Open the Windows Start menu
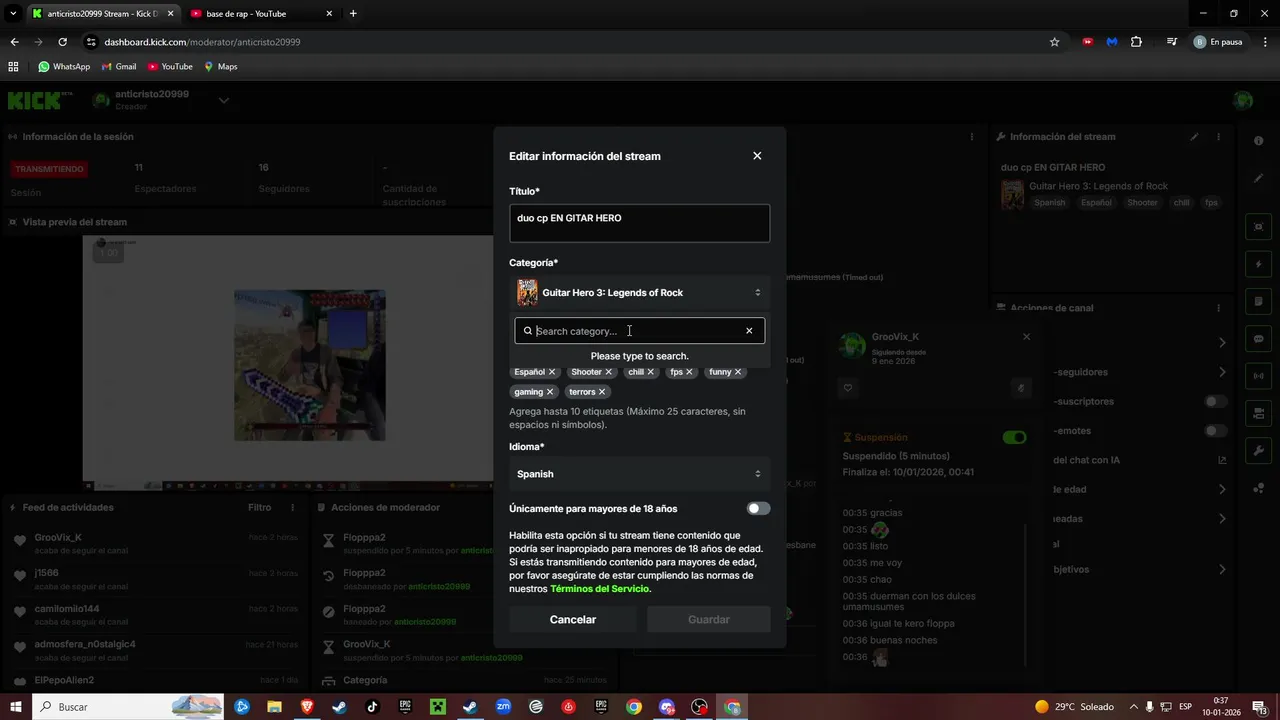The image size is (1280, 720). click(x=16, y=707)
